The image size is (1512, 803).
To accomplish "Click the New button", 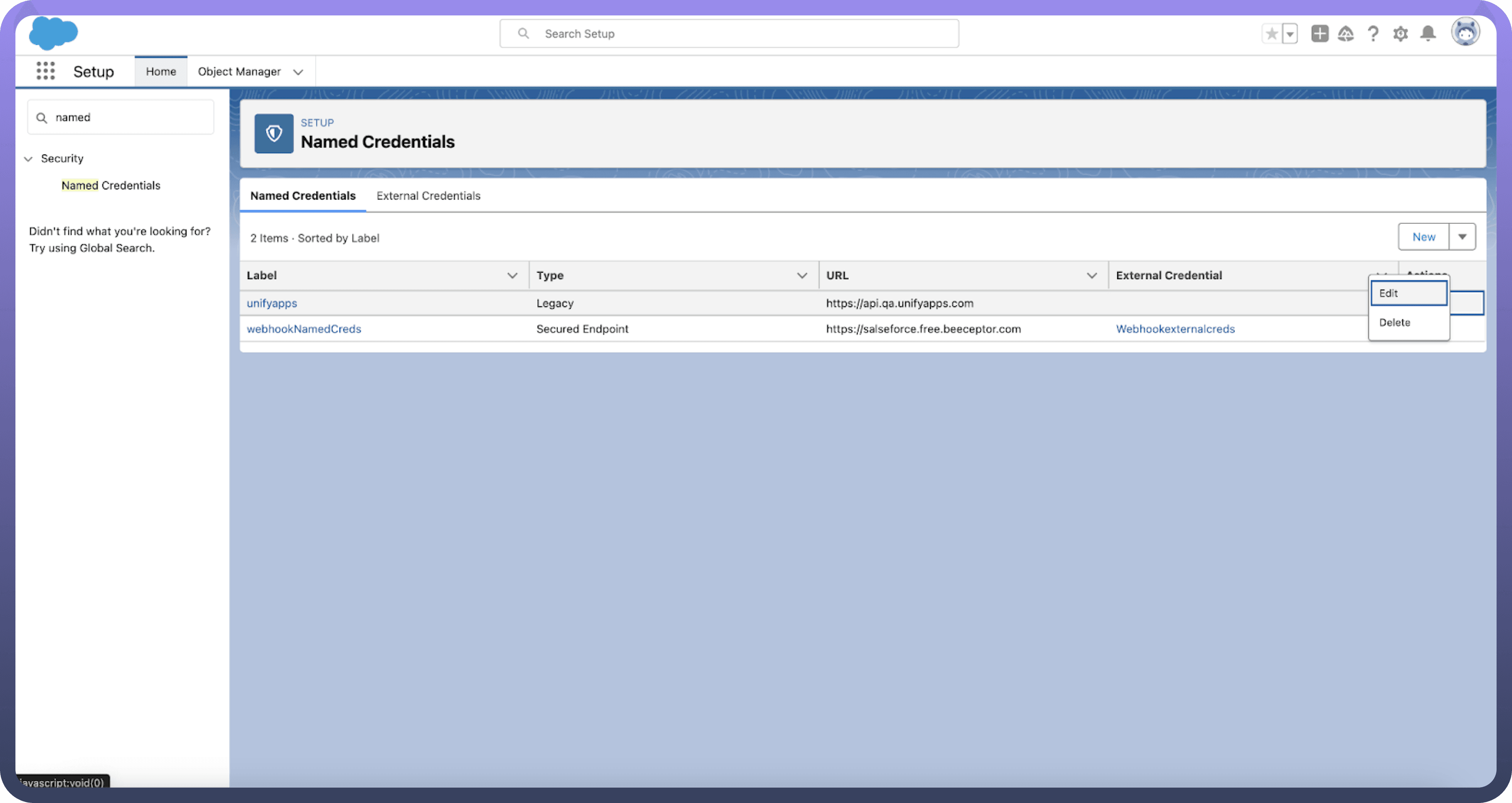I will [x=1423, y=236].
